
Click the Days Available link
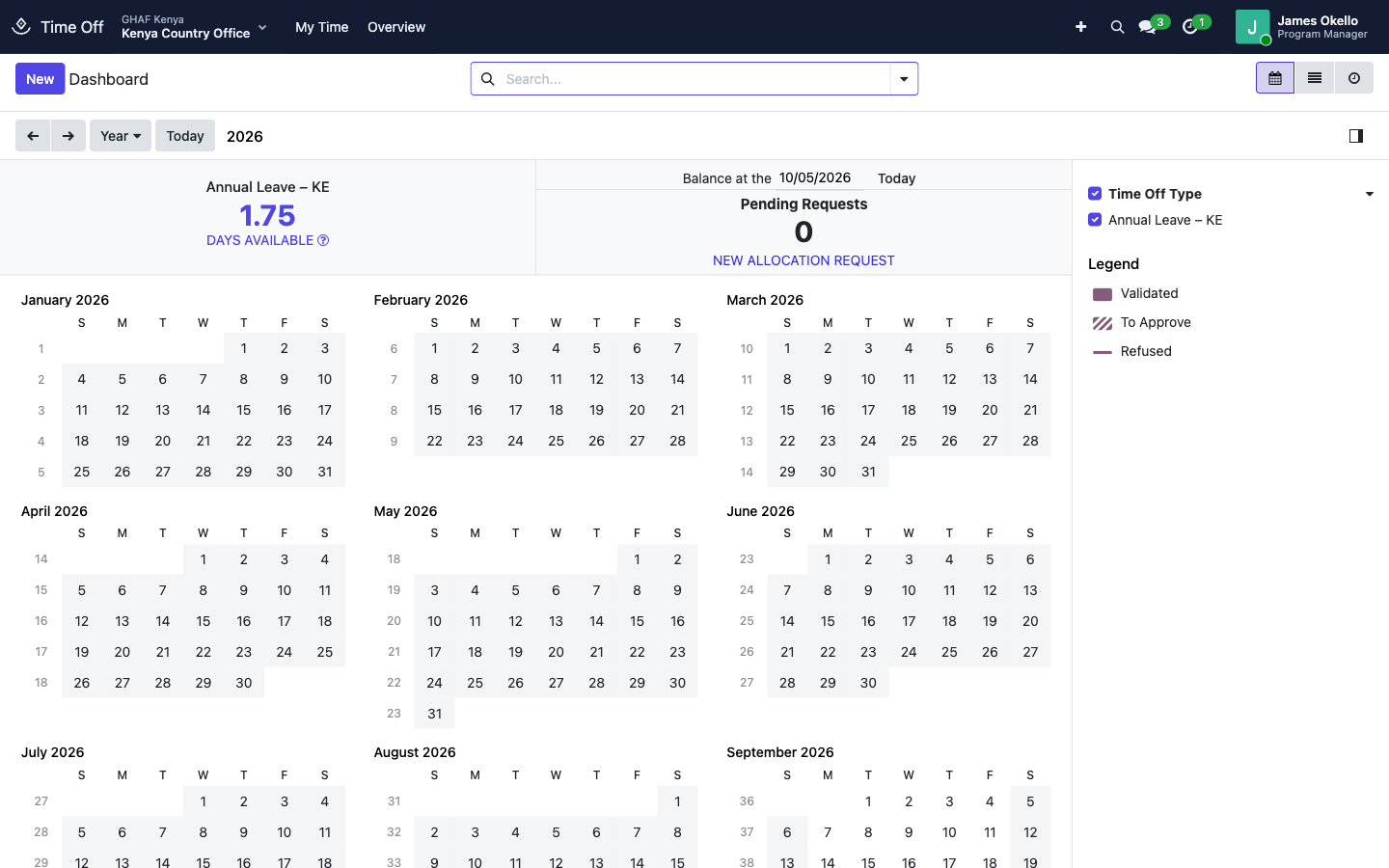[260, 240]
